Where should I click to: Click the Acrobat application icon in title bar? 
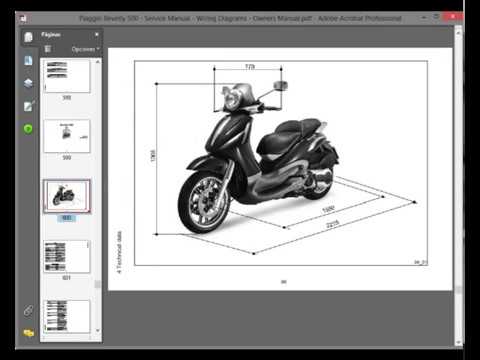point(23,19)
